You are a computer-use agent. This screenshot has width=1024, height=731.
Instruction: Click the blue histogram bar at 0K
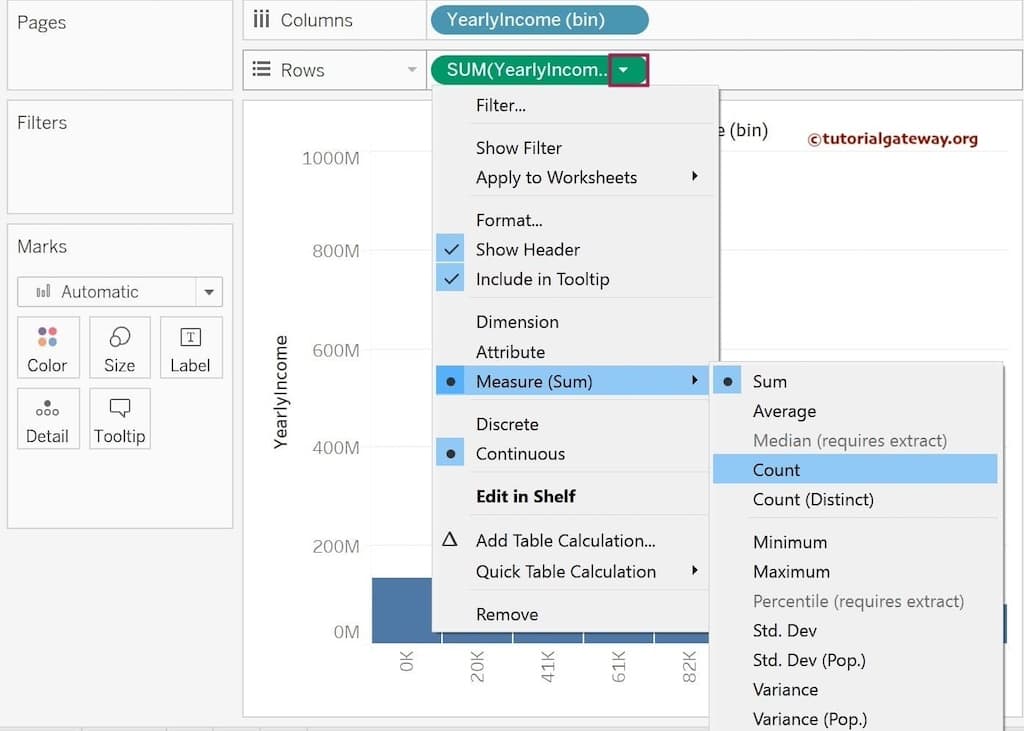402,610
